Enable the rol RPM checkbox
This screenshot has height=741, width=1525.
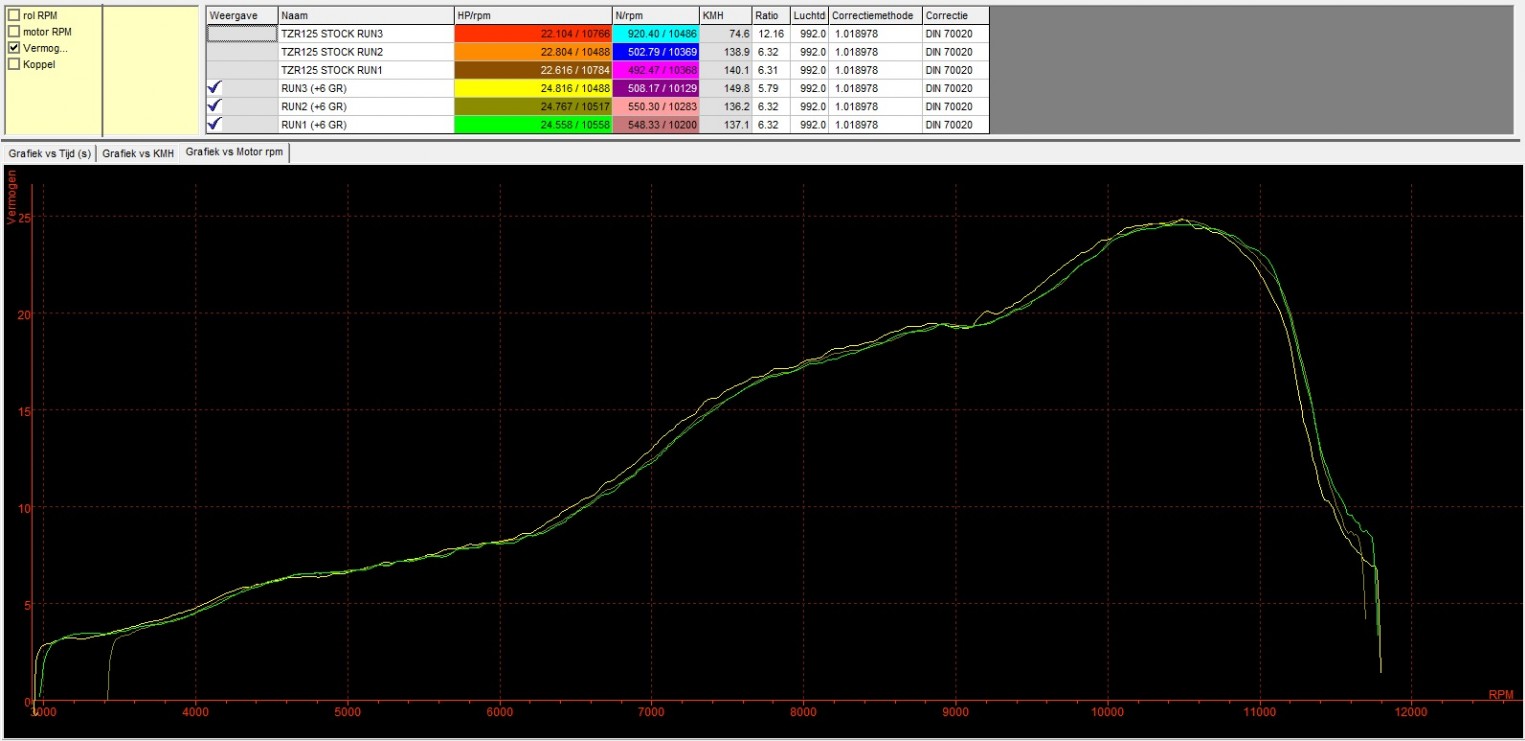[x=14, y=15]
